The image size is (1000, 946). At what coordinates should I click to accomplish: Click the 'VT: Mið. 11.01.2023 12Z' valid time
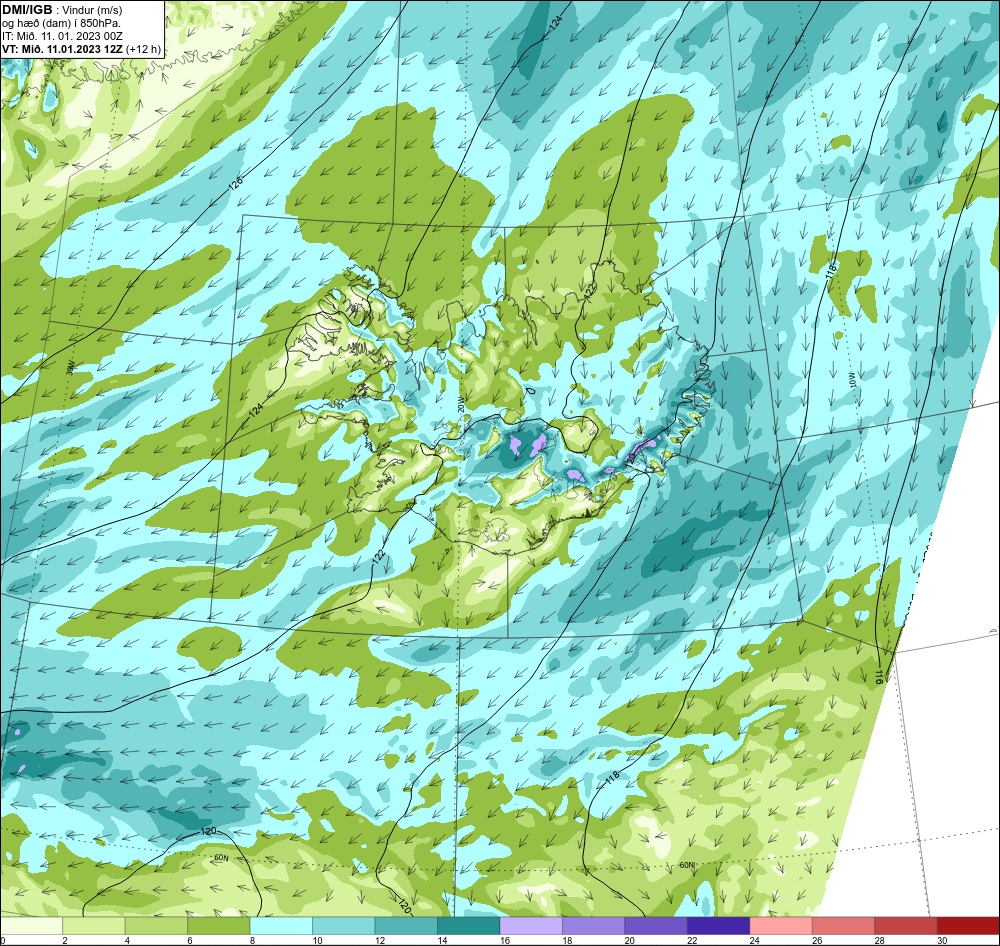tap(62, 49)
